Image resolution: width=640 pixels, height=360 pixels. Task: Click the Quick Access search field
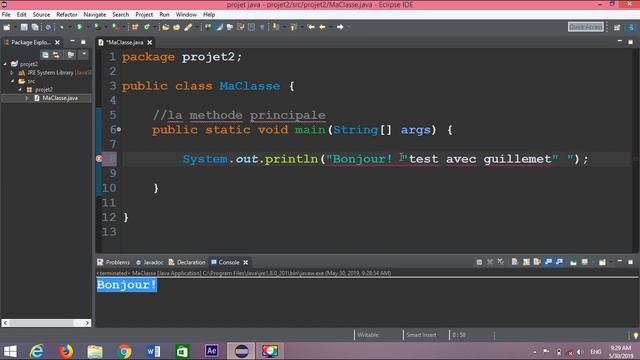click(586, 27)
